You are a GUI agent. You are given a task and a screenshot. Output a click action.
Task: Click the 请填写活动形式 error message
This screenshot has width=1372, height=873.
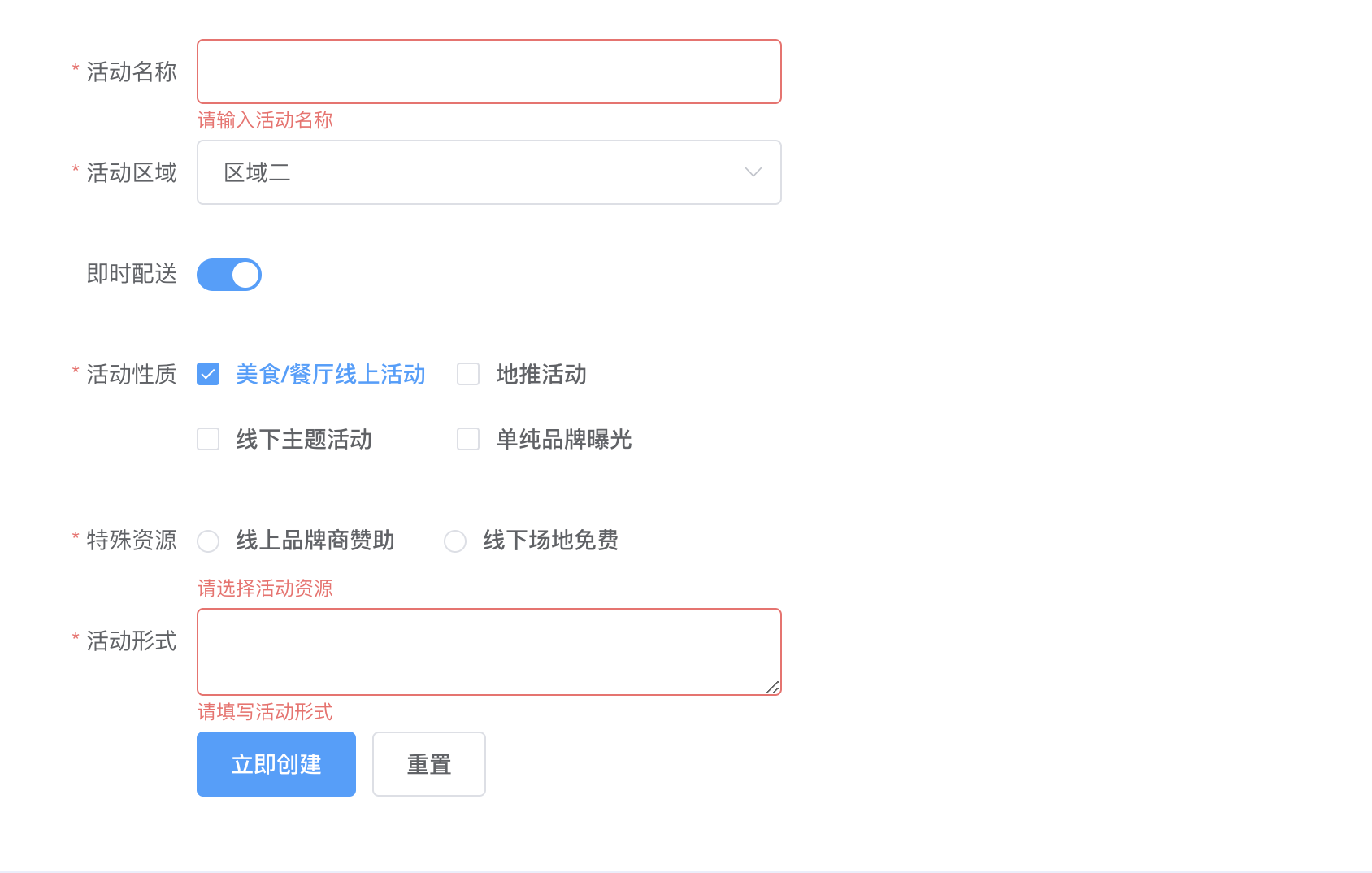[265, 712]
